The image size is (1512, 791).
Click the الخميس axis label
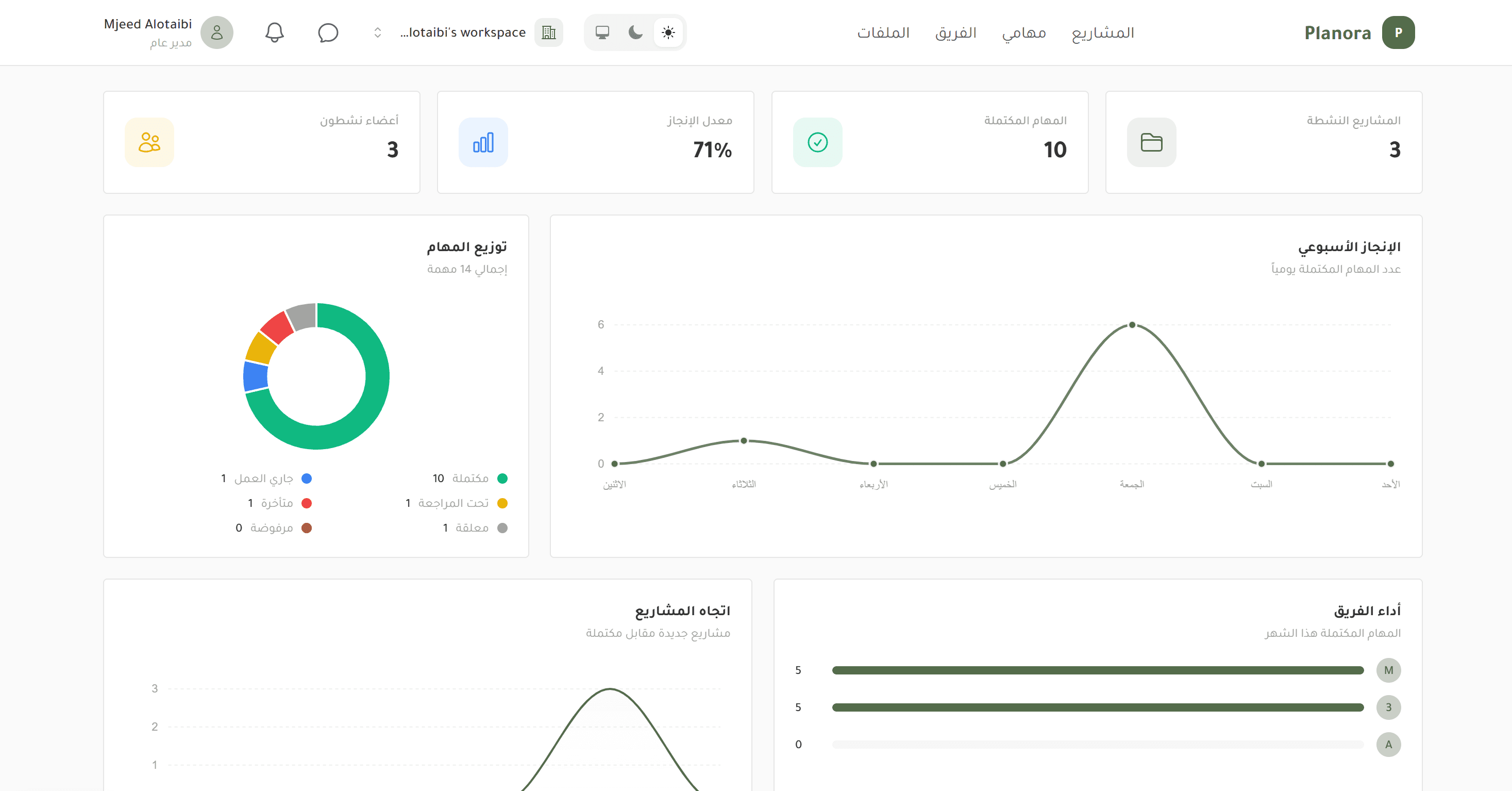tap(1002, 485)
